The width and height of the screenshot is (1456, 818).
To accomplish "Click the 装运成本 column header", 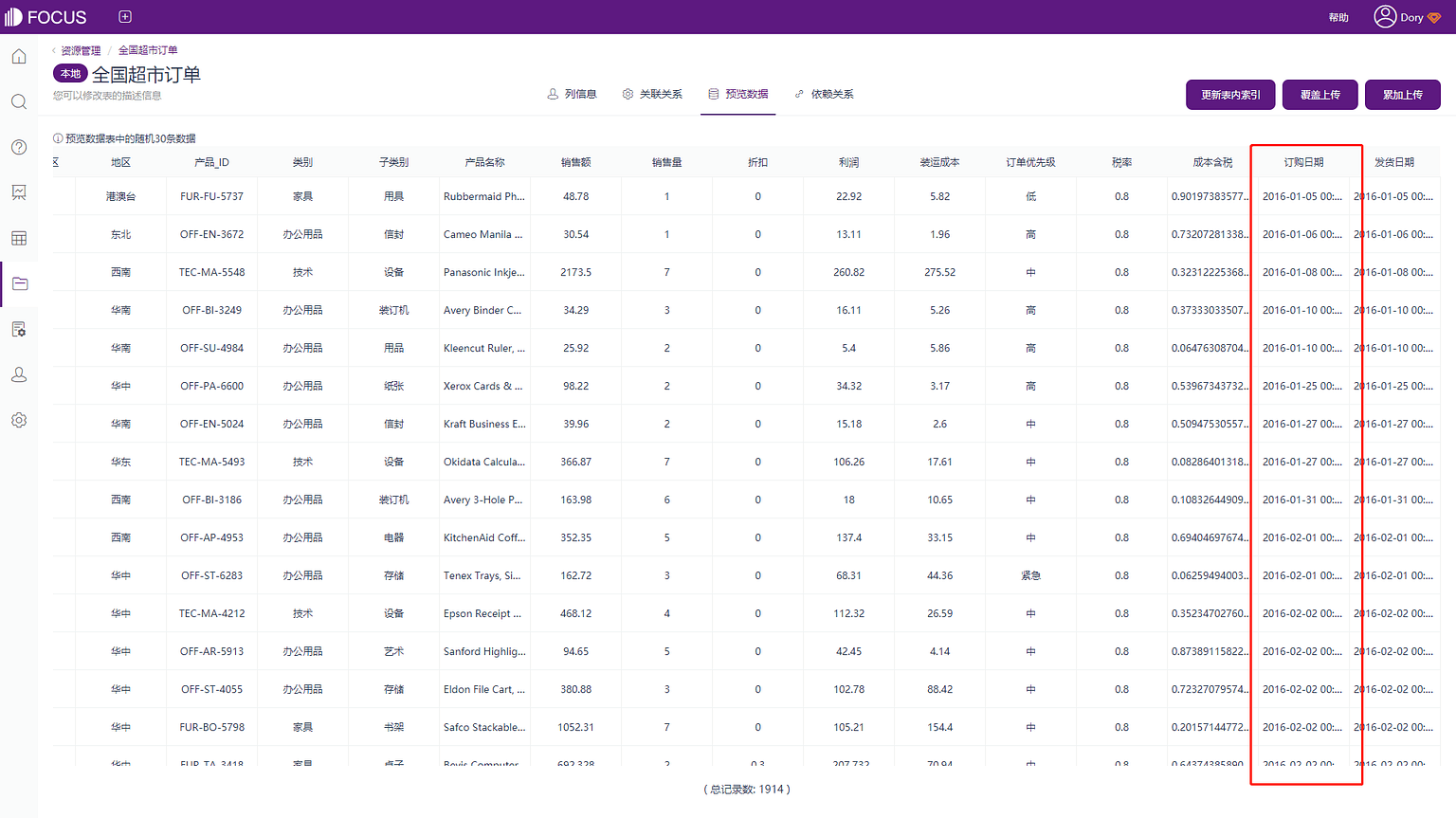I will pyautogui.click(x=939, y=162).
